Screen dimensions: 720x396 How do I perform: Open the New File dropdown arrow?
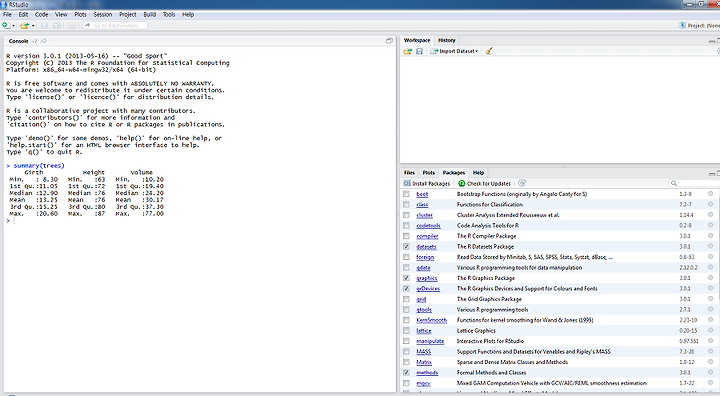click(x=13, y=26)
